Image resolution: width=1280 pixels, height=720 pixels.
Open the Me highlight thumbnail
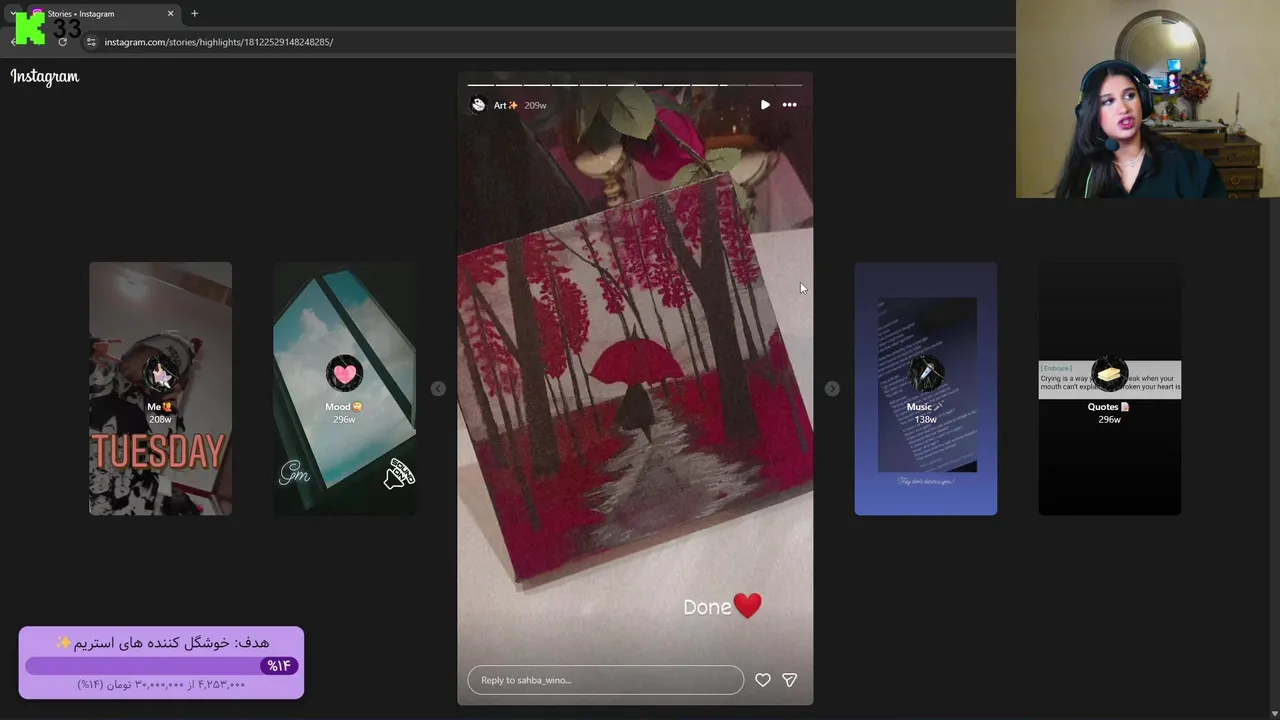(160, 389)
